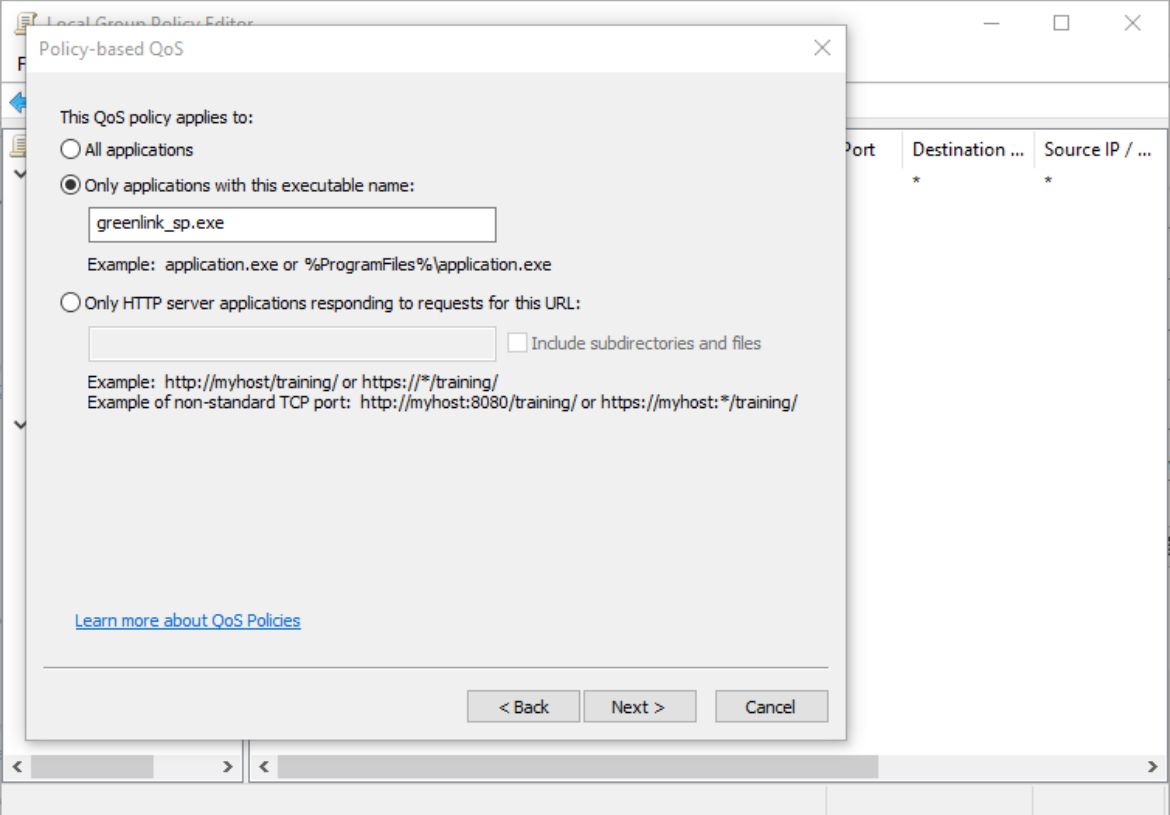Viewport: 1170px width, 815px height.
Task: Click the "Next >" button
Action: point(639,706)
